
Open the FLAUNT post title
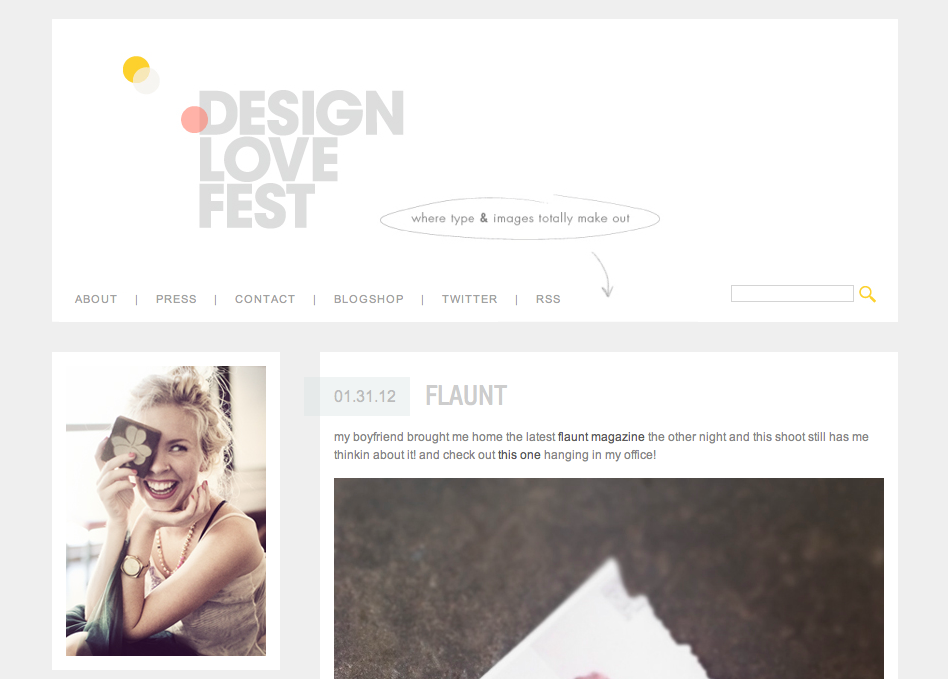coord(466,396)
